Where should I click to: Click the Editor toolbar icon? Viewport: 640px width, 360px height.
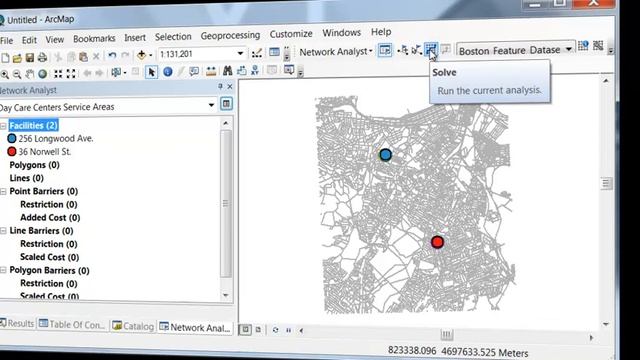pyautogui.click(x=257, y=53)
